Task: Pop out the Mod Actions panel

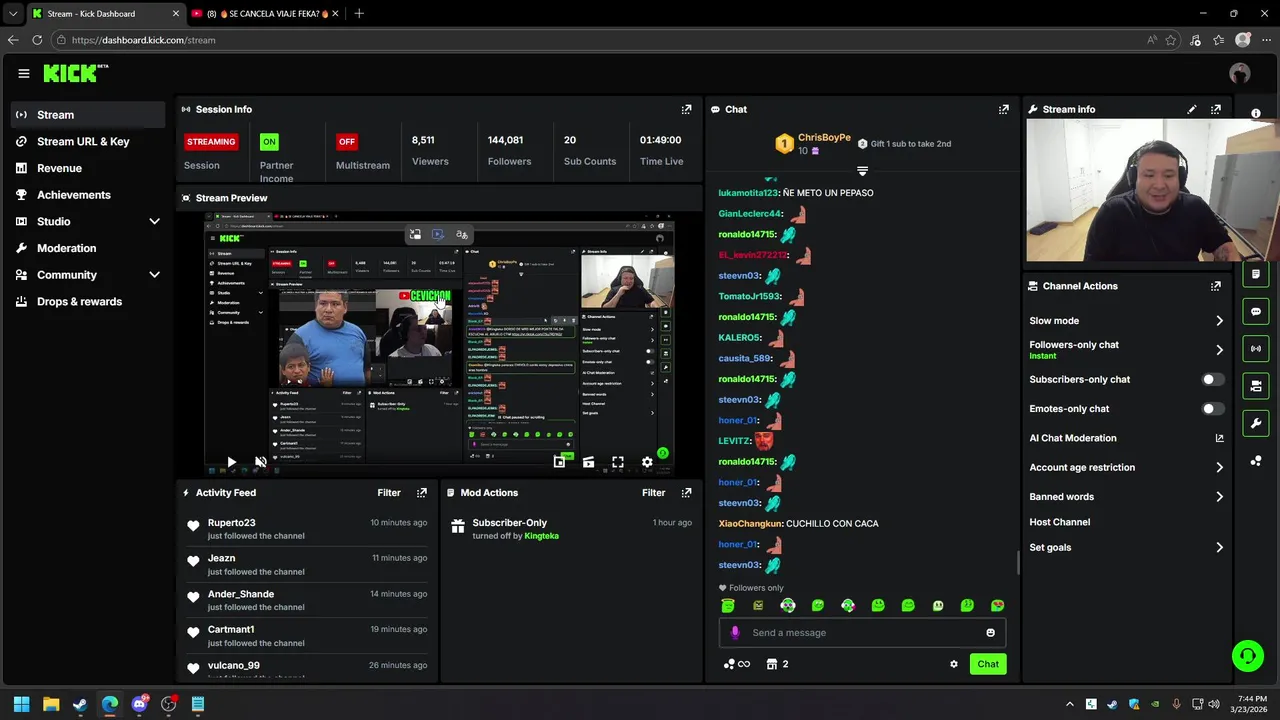Action: click(686, 493)
